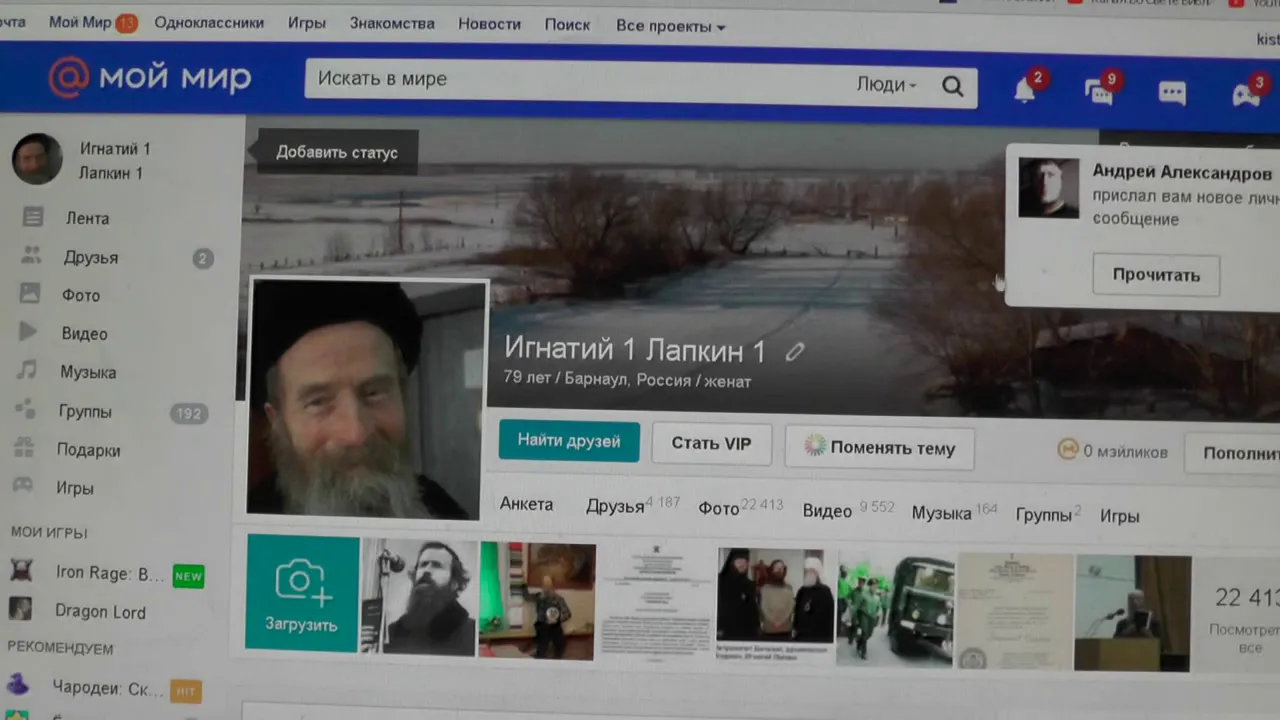The image size is (1280, 720).
Task: Click the Группы sidebar icon
Action: (25, 409)
